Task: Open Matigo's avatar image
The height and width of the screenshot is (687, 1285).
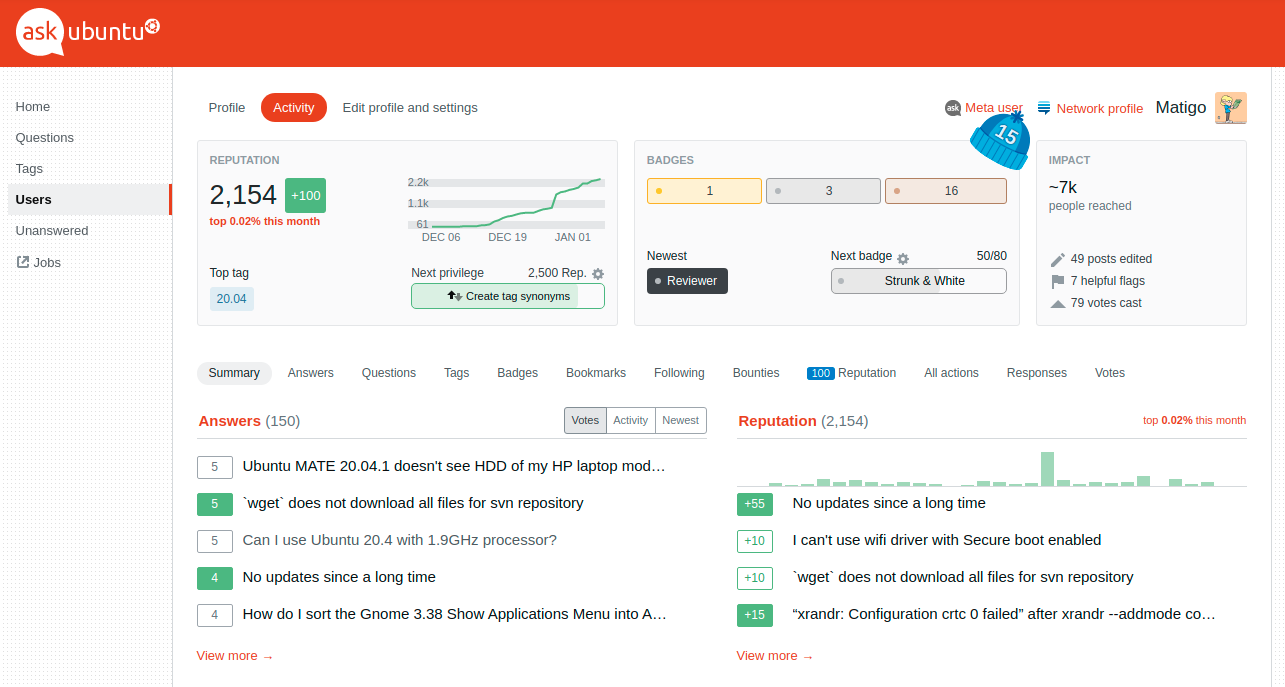Action: [x=1231, y=108]
